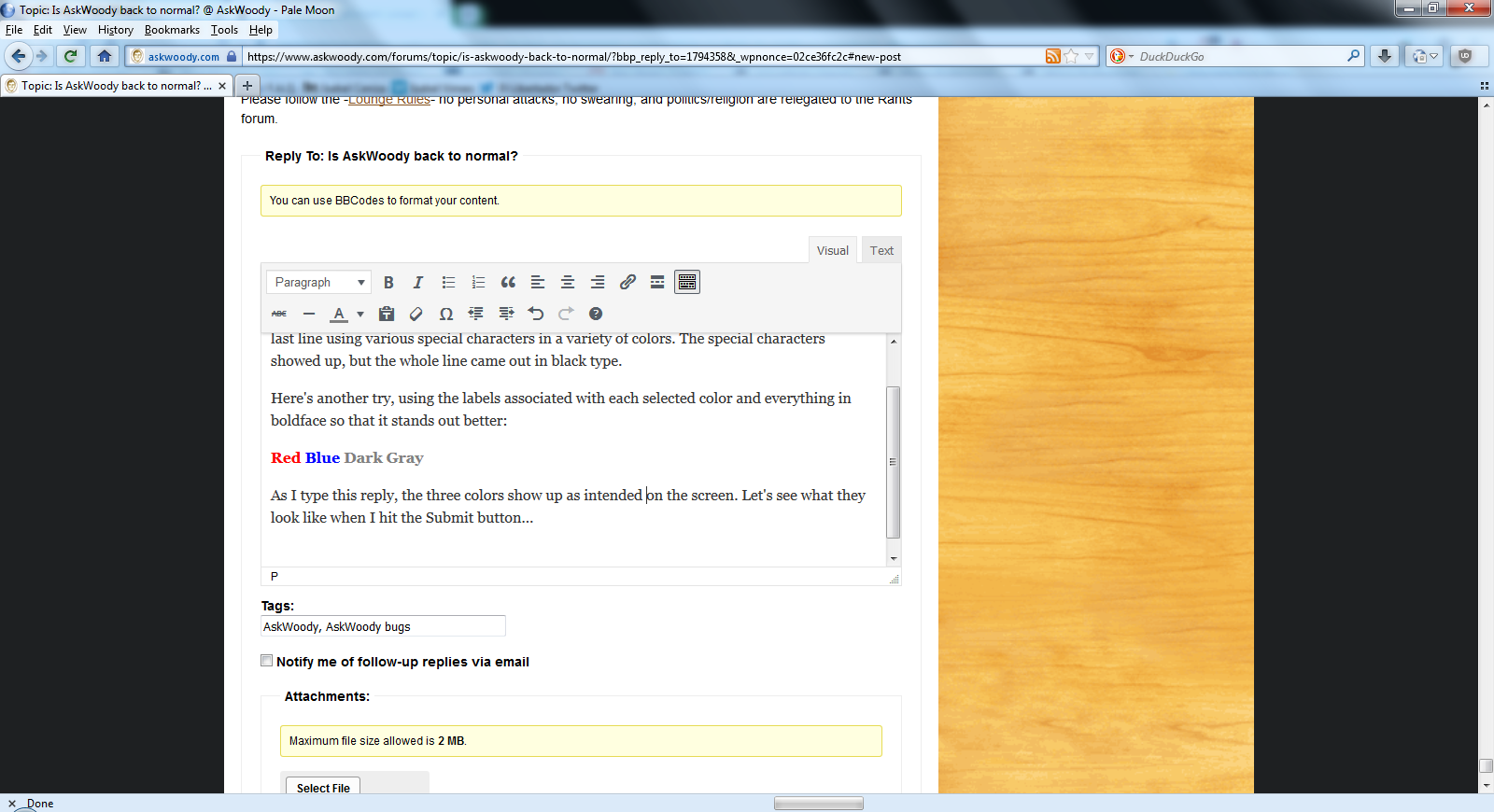Toggle bold formatting in the editor
Screen dimensions: 1494x812
pyautogui.click(x=388, y=283)
